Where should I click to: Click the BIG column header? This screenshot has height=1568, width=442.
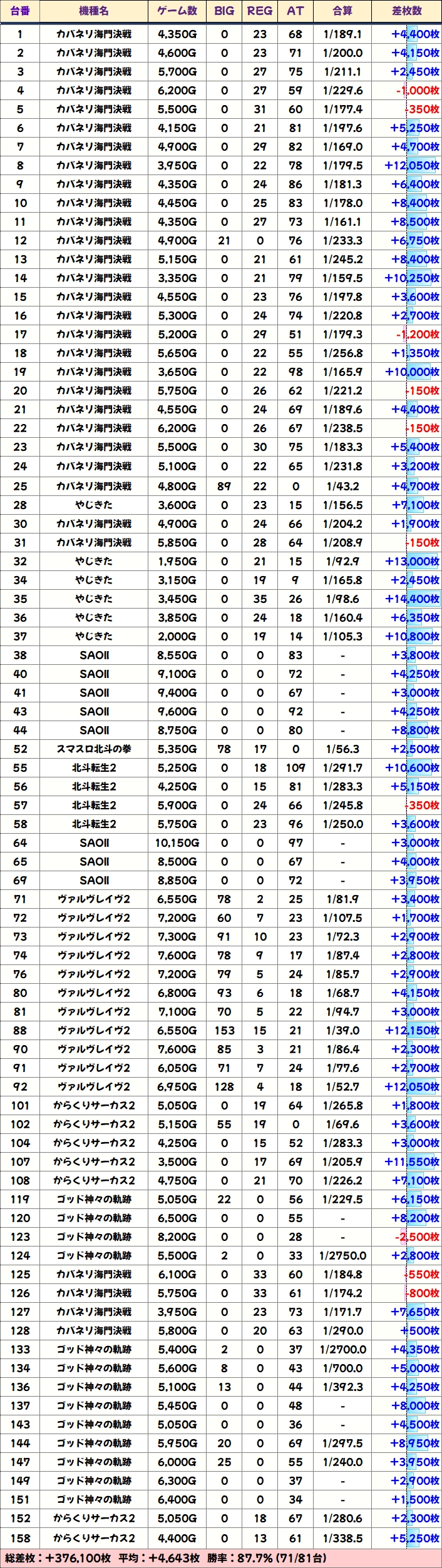click(x=224, y=11)
